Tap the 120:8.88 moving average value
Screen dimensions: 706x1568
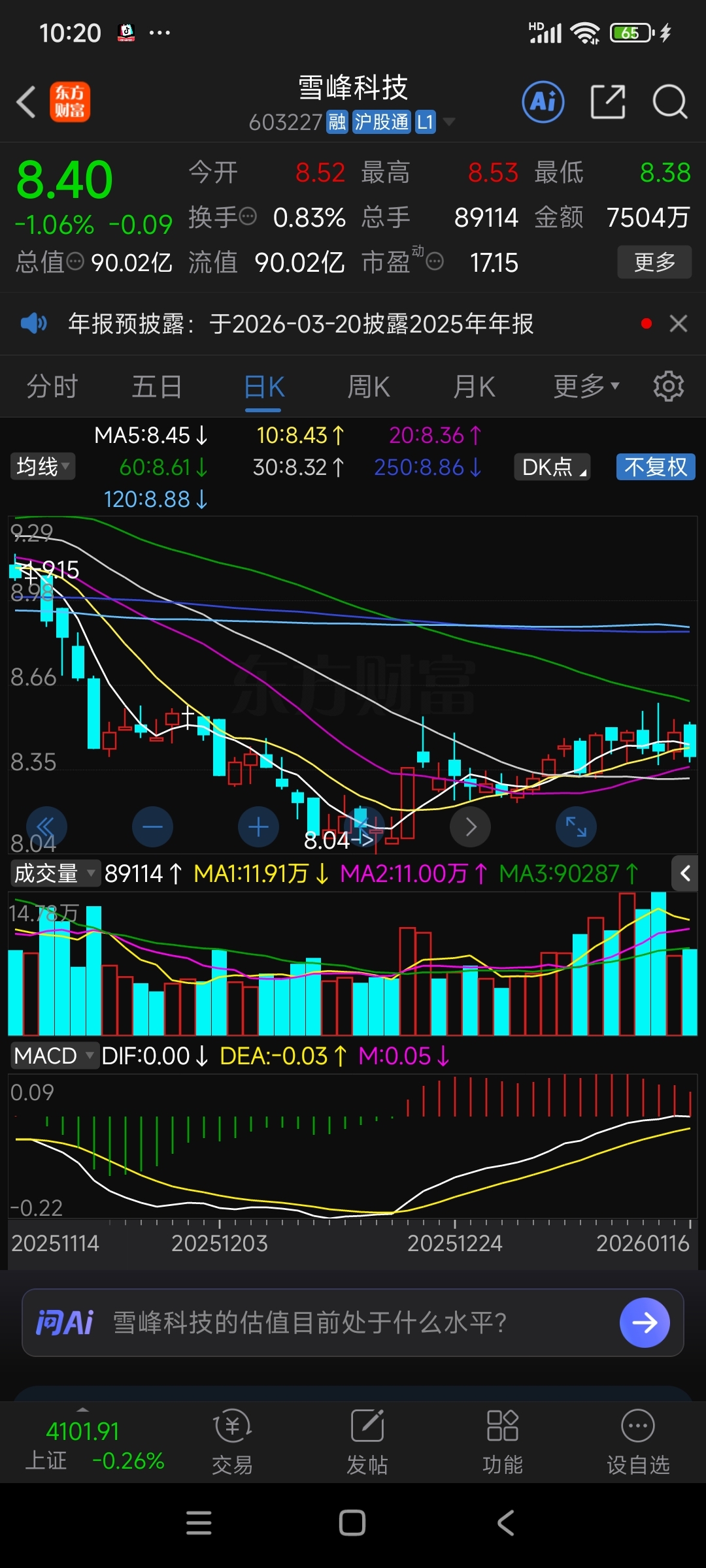tap(156, 499)
